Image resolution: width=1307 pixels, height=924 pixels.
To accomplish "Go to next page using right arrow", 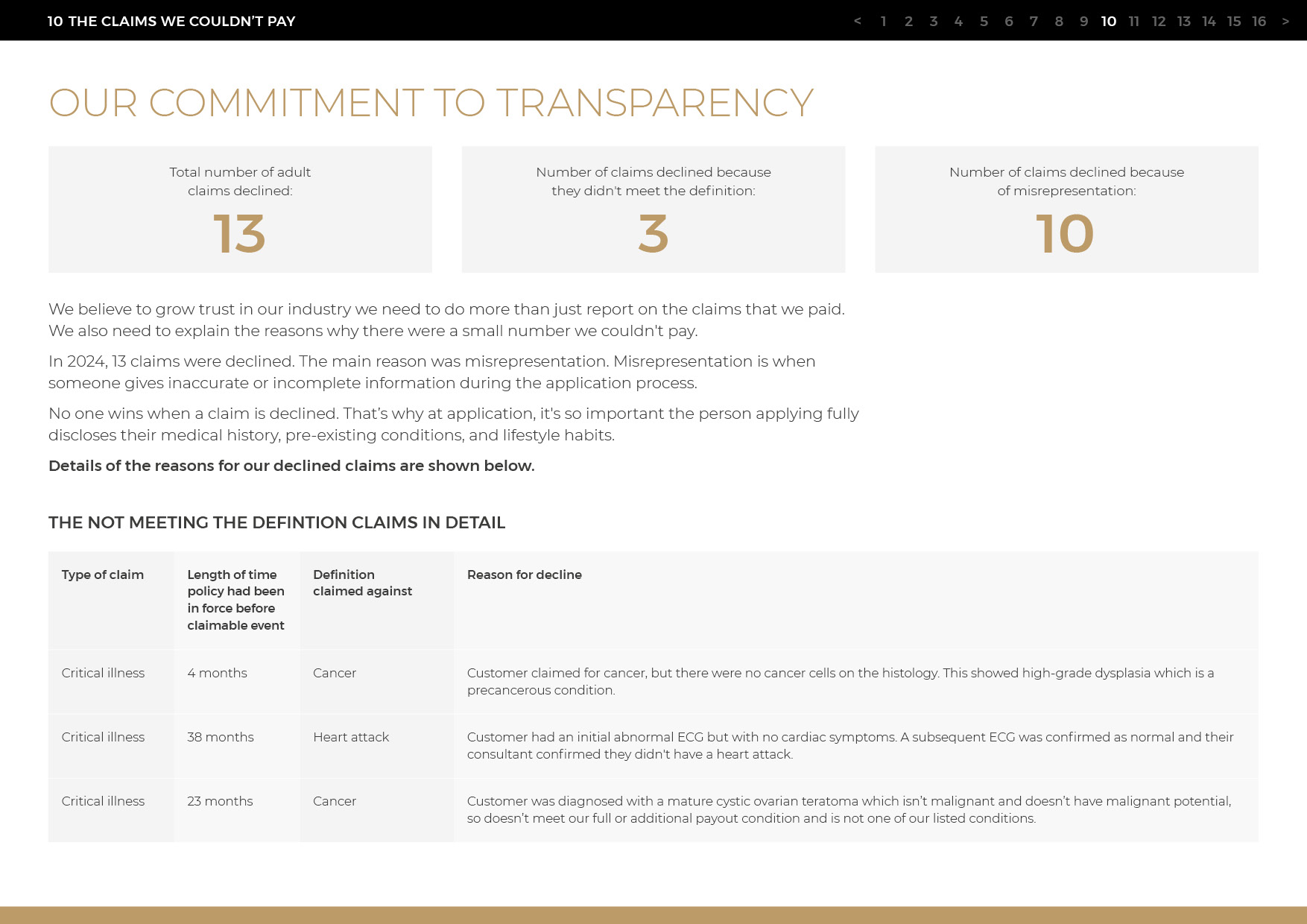I will pos(1285,21).
